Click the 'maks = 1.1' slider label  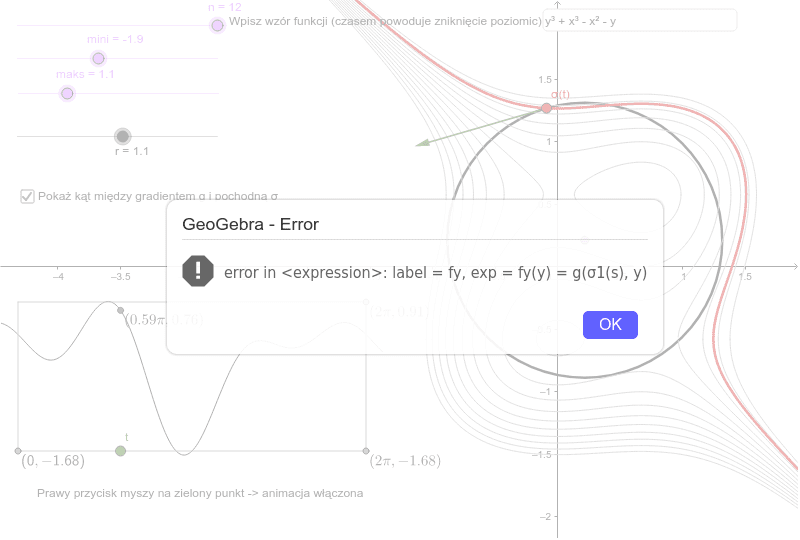pyautogui.click(x=85, y=75)
